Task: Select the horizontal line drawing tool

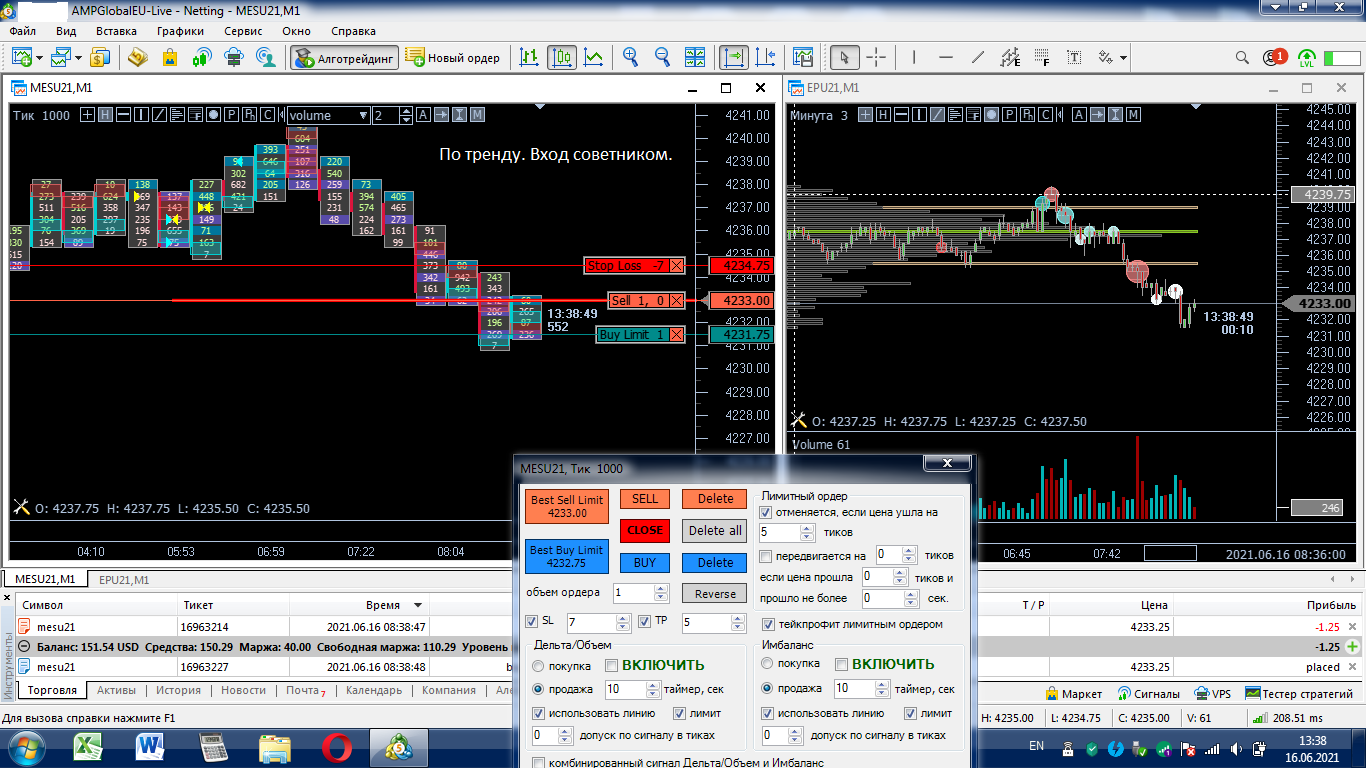Action: click(946, 57)
